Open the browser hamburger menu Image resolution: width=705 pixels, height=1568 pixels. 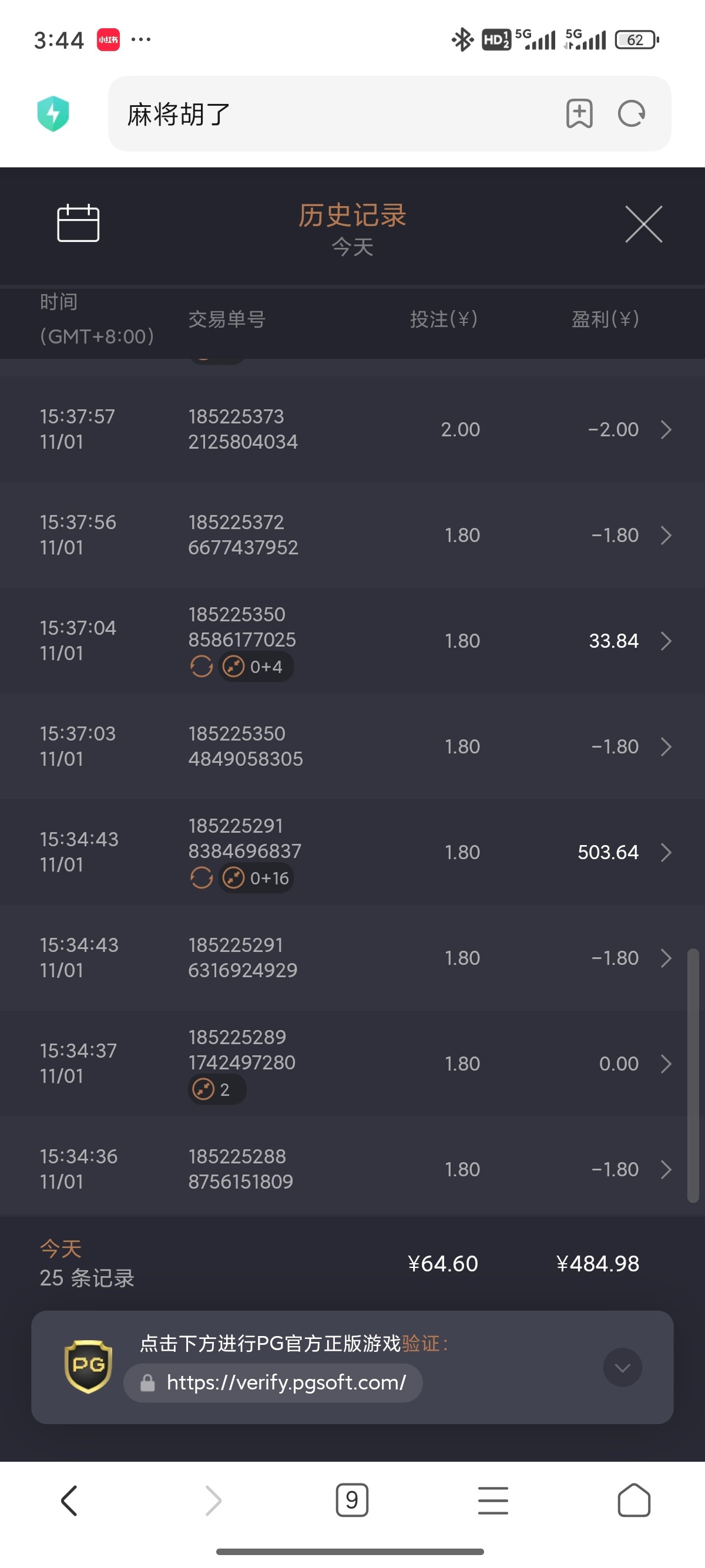click(x=493, y=1500)
